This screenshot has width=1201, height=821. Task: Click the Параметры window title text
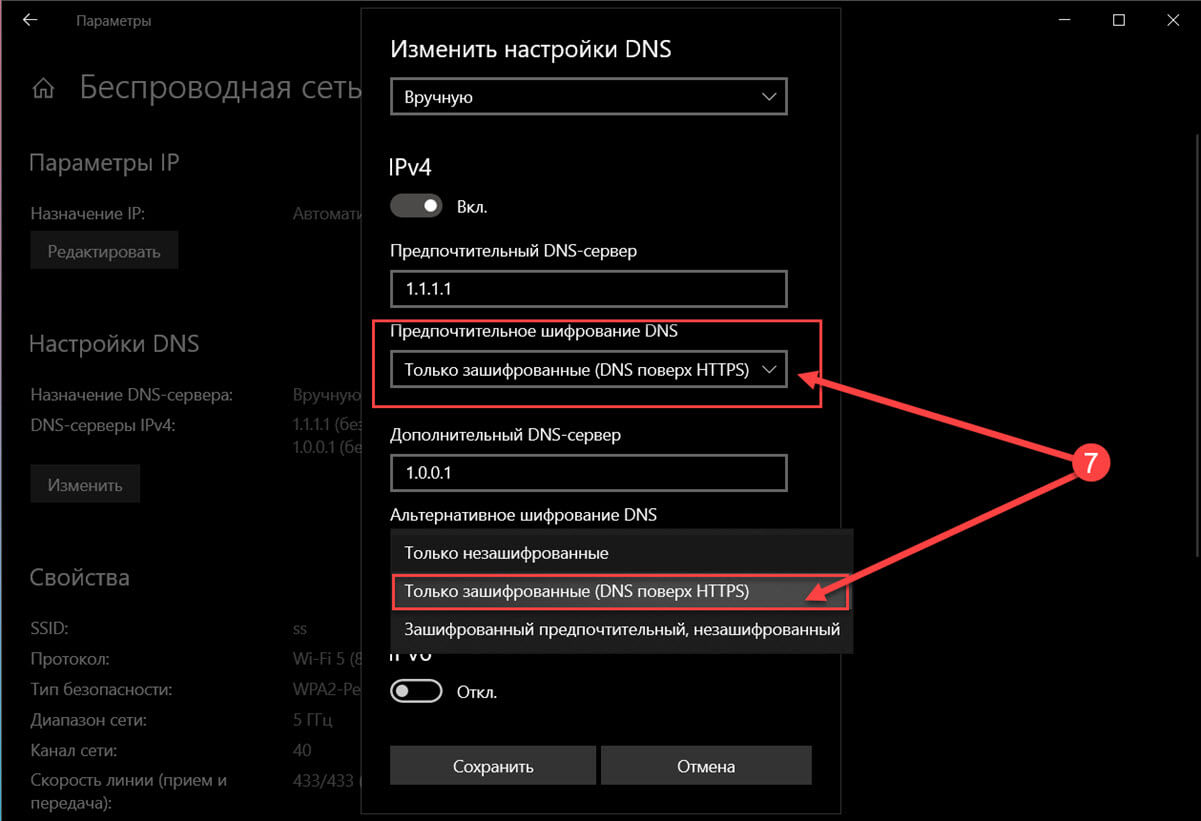(114, 20)
